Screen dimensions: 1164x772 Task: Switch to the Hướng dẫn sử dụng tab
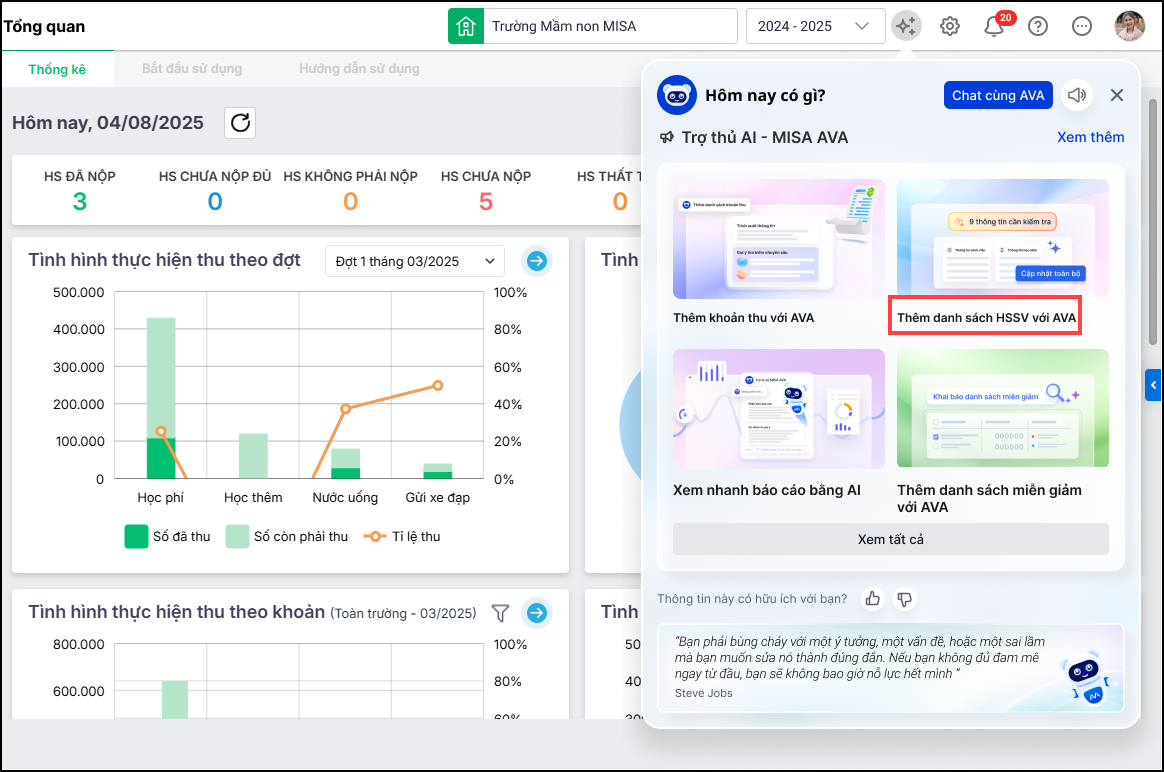pyautogui.click(x=359, y=69)
